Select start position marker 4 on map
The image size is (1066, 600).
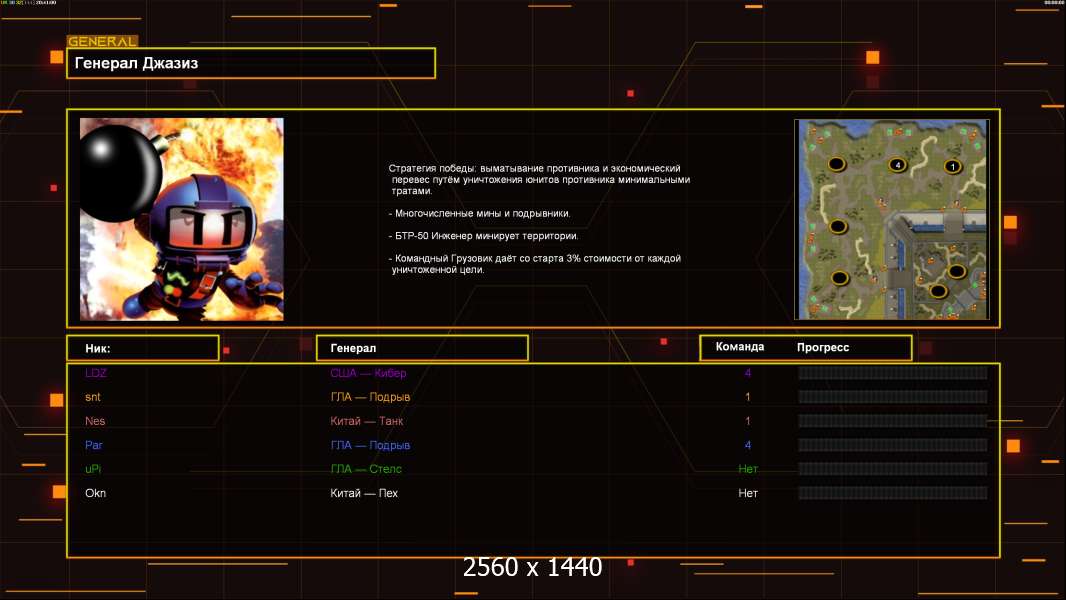tap(897, 164)
